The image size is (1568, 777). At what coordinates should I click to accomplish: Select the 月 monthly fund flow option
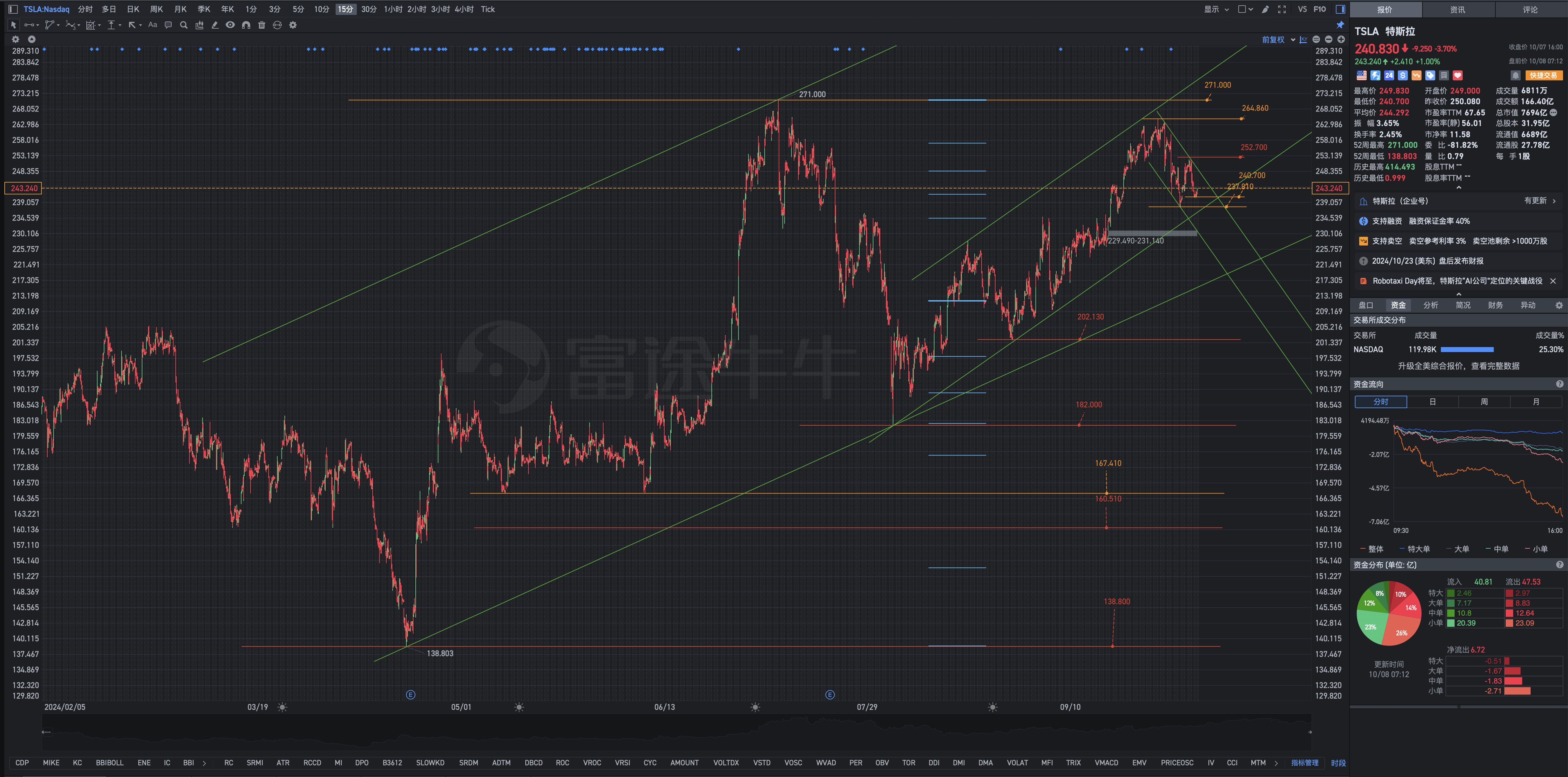point(1536,402)
